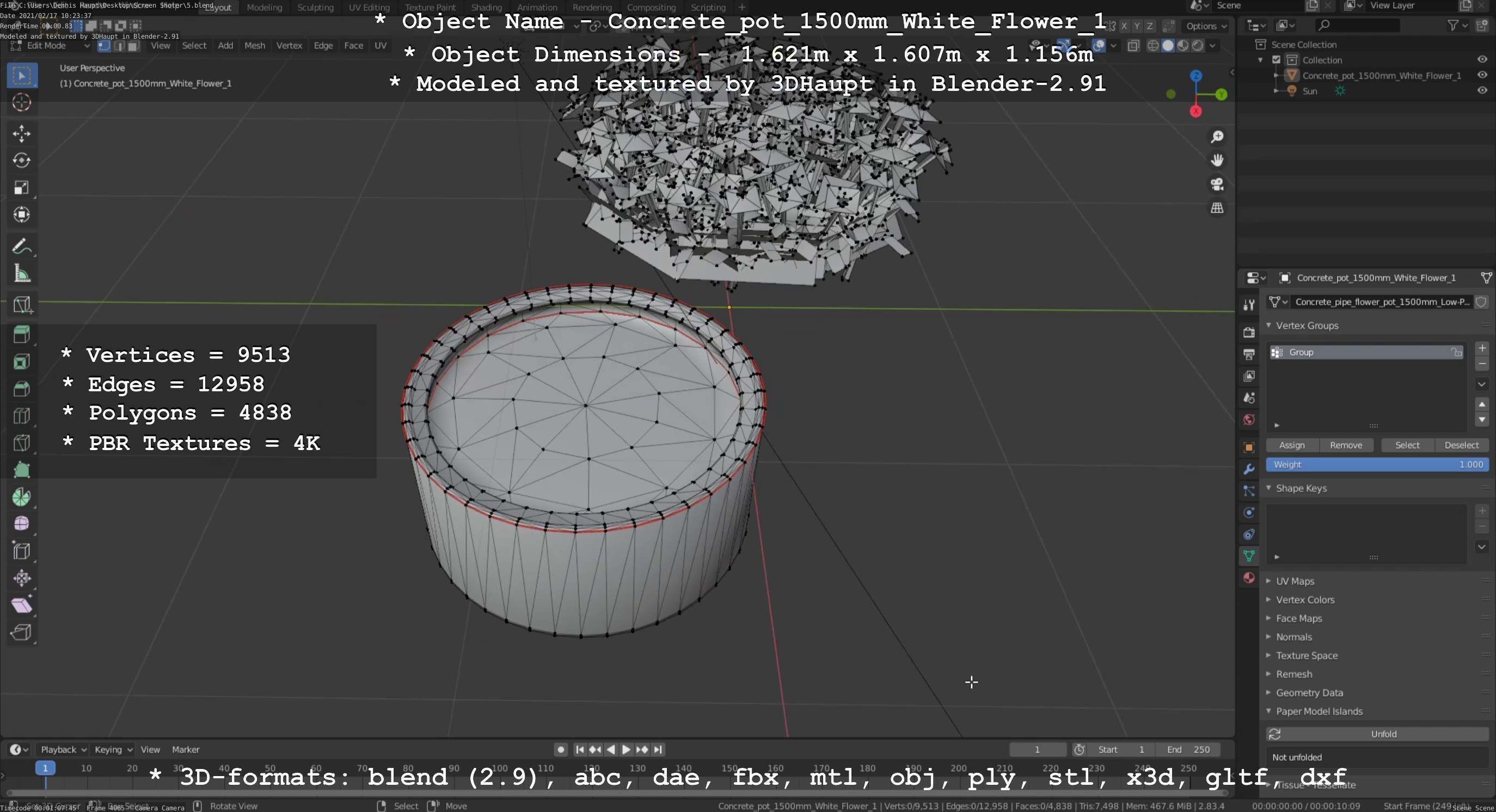Open the Edge menu
The image size is (1496, 812).
(x=323, y=46)
